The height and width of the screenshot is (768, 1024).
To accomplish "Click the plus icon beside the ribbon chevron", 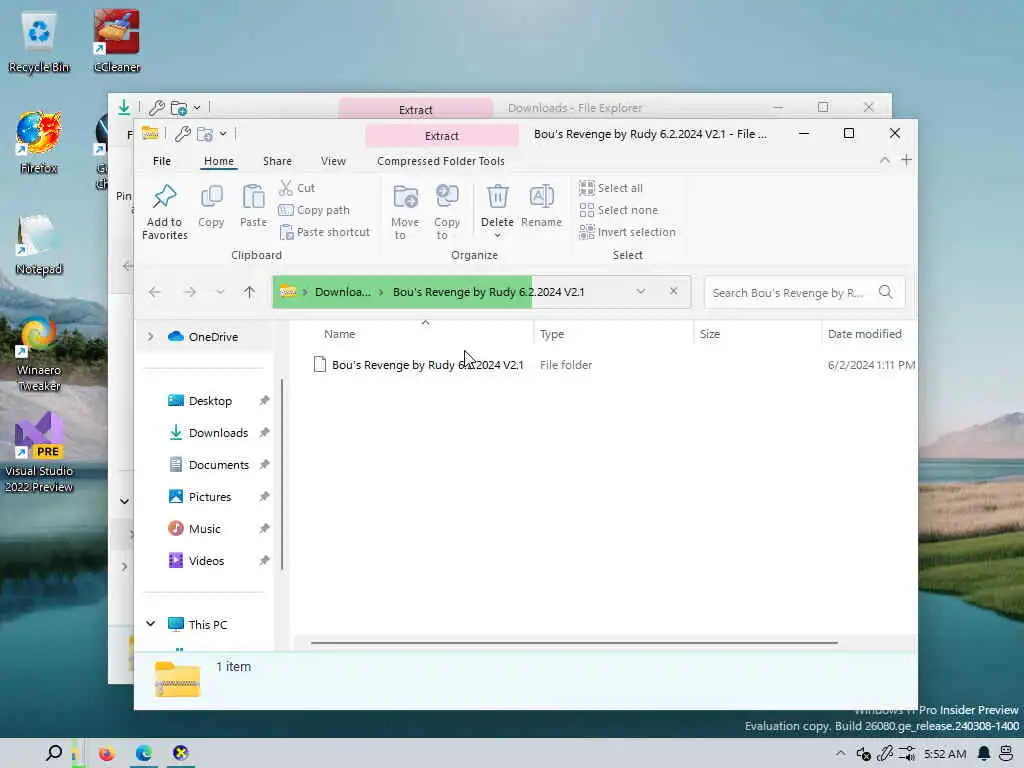I will pyautogui.click(x=906, y=160).
